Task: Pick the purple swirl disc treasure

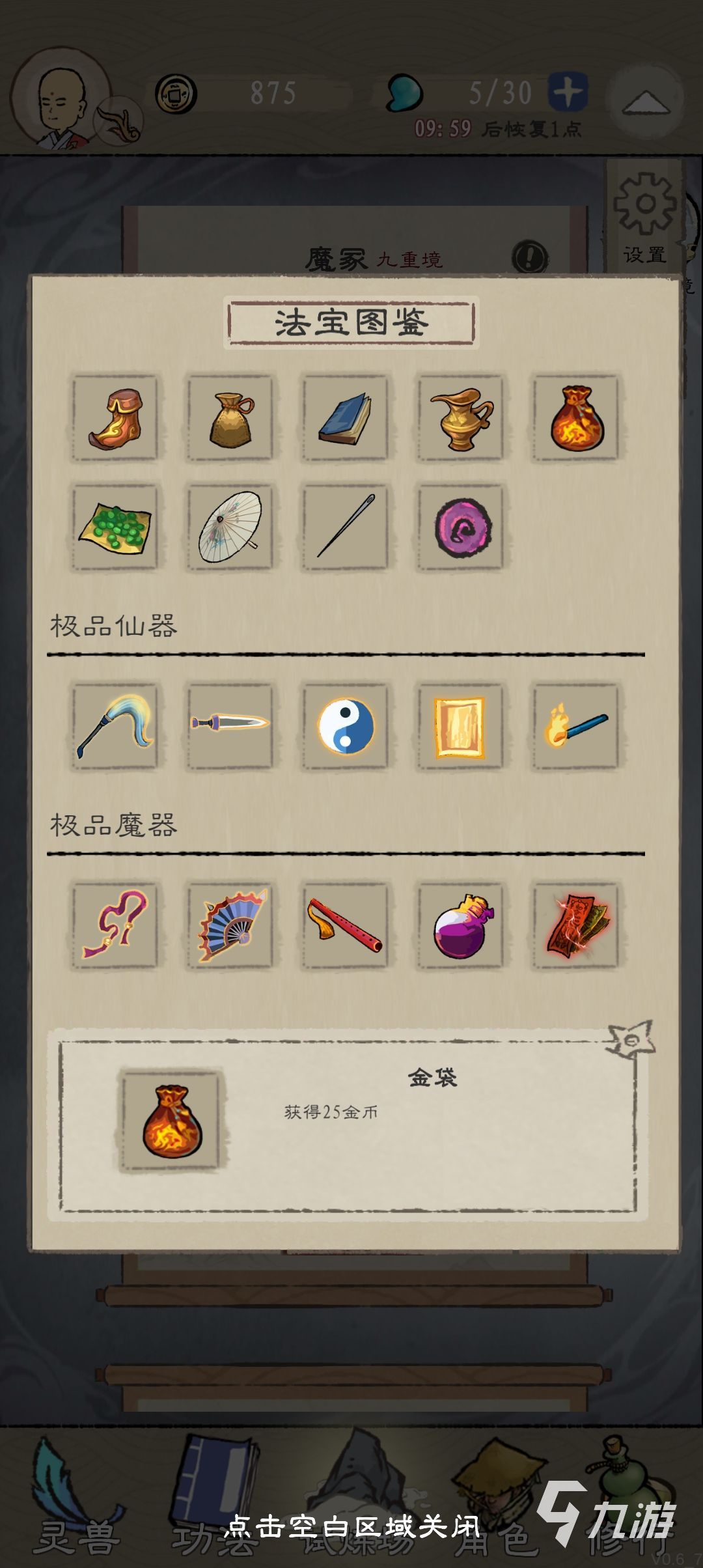Action: tap(460, 527)
